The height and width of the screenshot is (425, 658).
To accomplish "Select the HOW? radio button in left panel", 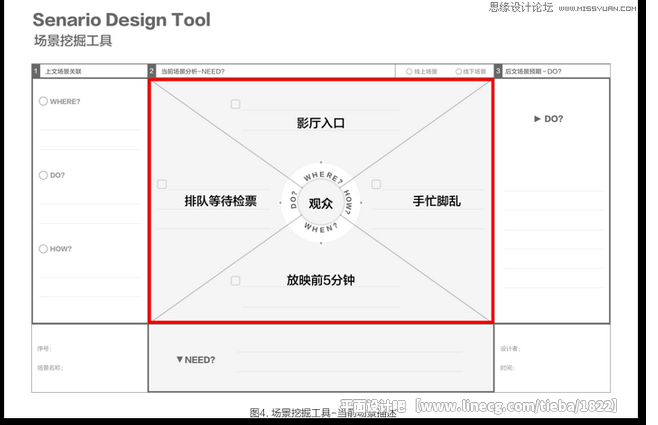I will click(x=43, y=249).
